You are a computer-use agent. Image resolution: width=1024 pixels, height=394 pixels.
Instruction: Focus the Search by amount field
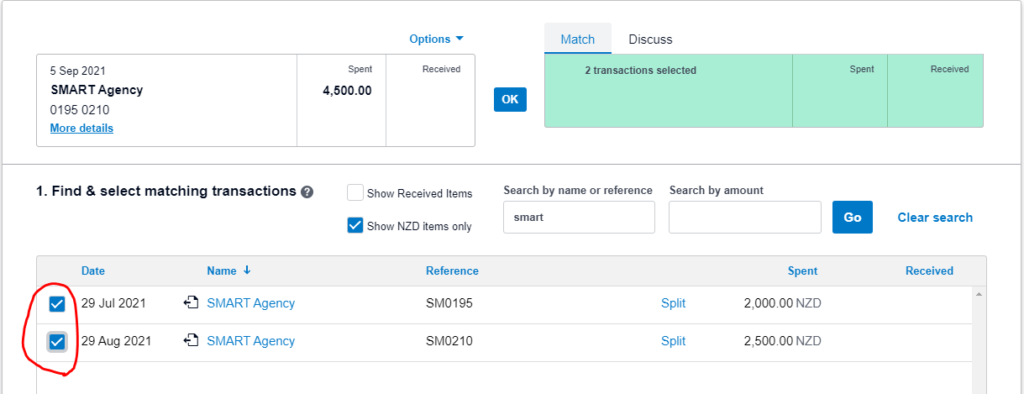[x=745, y=217]
